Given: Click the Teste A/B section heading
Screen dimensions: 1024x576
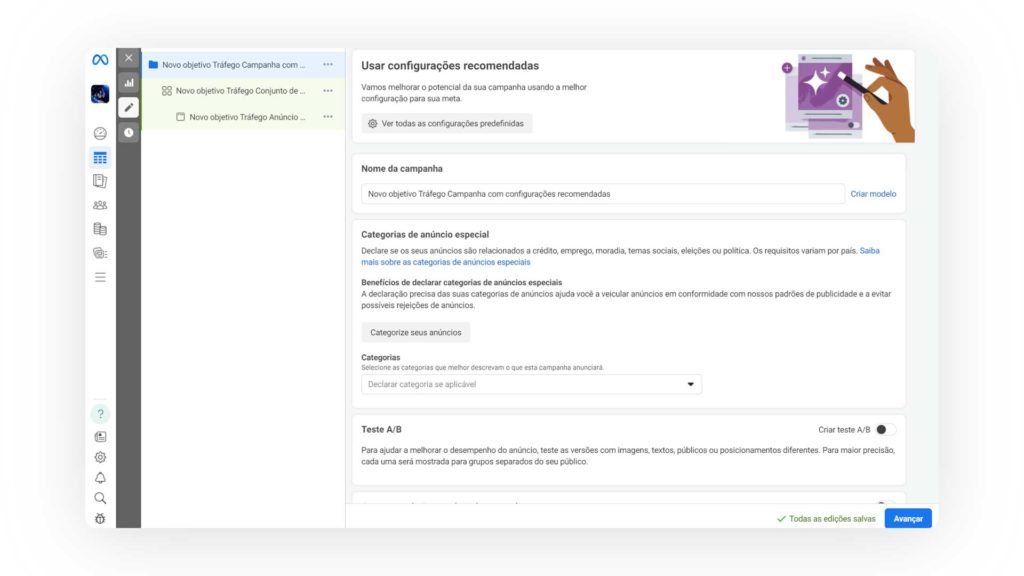Looking at the screenshot, I should point(381,429).
